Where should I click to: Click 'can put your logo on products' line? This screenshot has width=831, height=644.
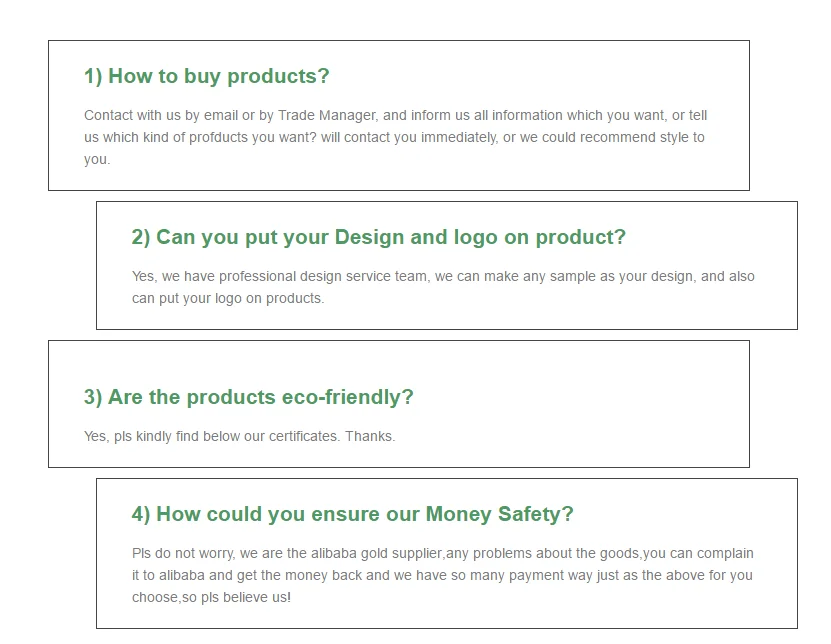228,298
